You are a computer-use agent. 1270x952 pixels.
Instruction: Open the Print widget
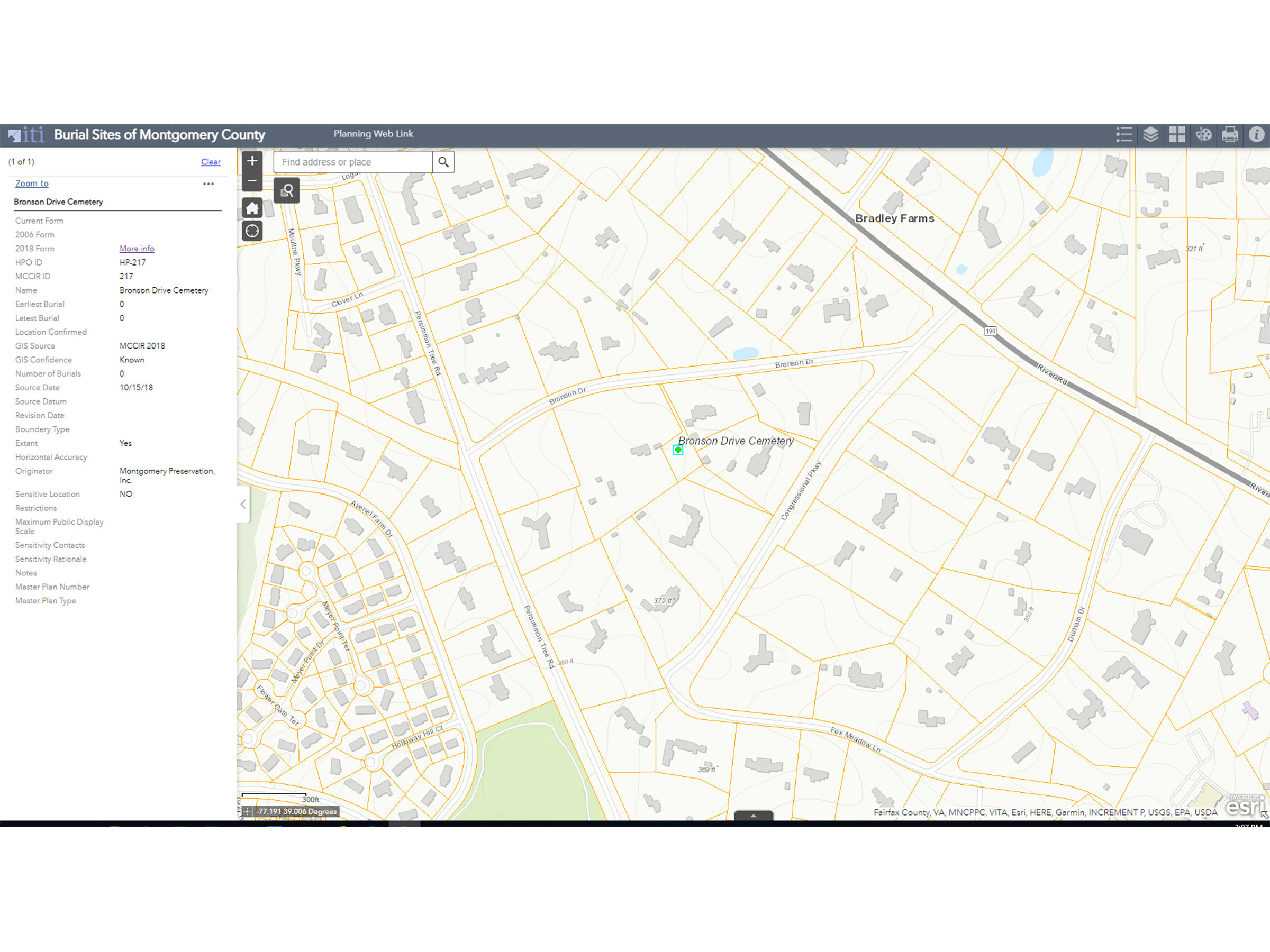1230,135
